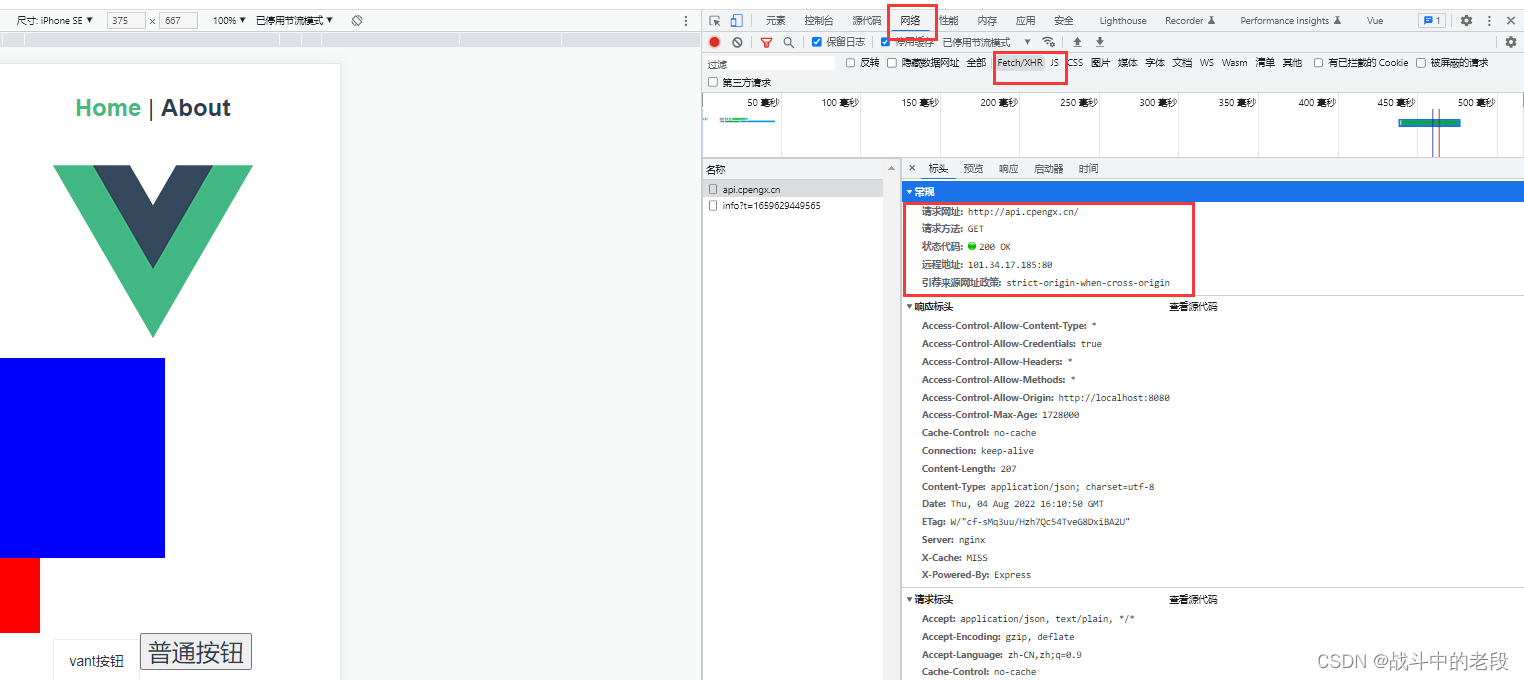Close the request details pane

tap(911, 168)
